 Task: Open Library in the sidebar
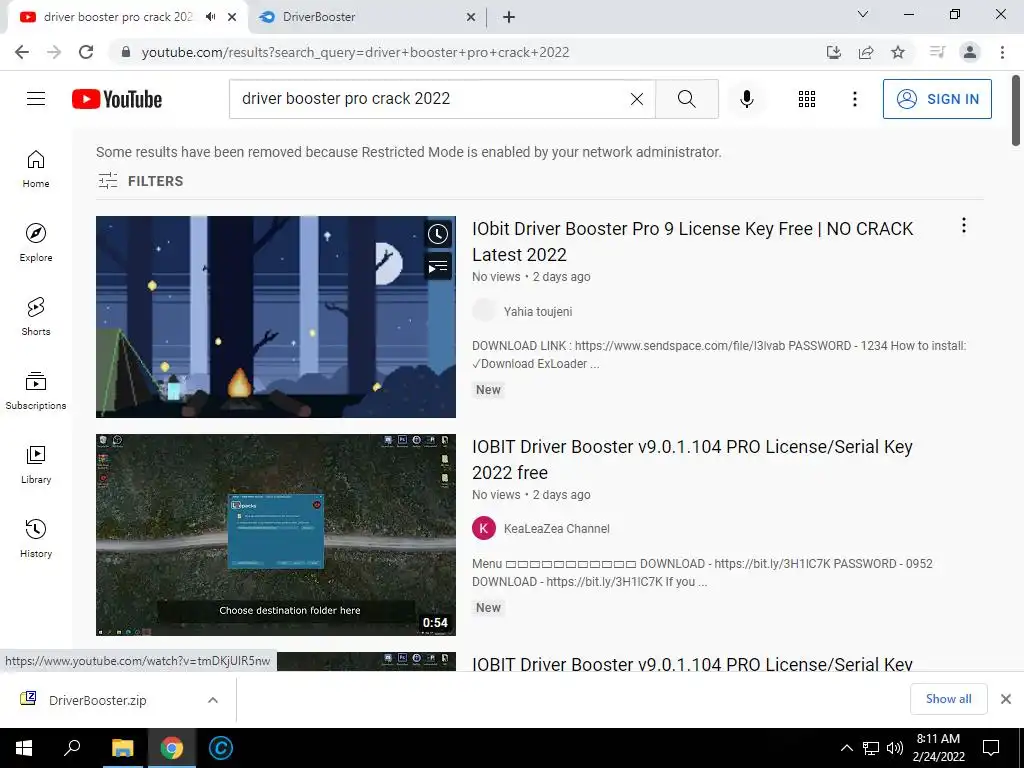pos(36,464)
